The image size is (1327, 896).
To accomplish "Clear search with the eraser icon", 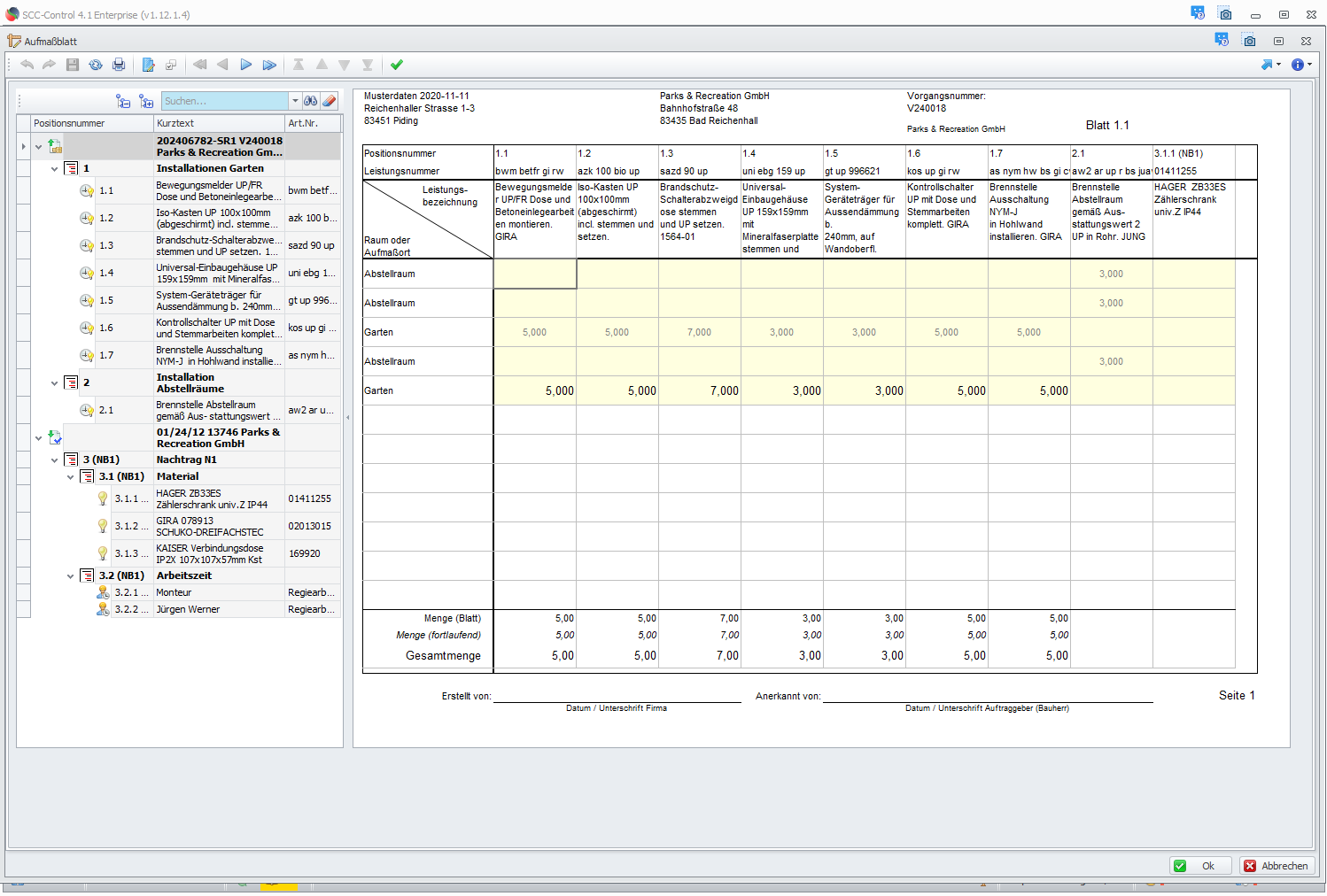I will pos(329,101).
